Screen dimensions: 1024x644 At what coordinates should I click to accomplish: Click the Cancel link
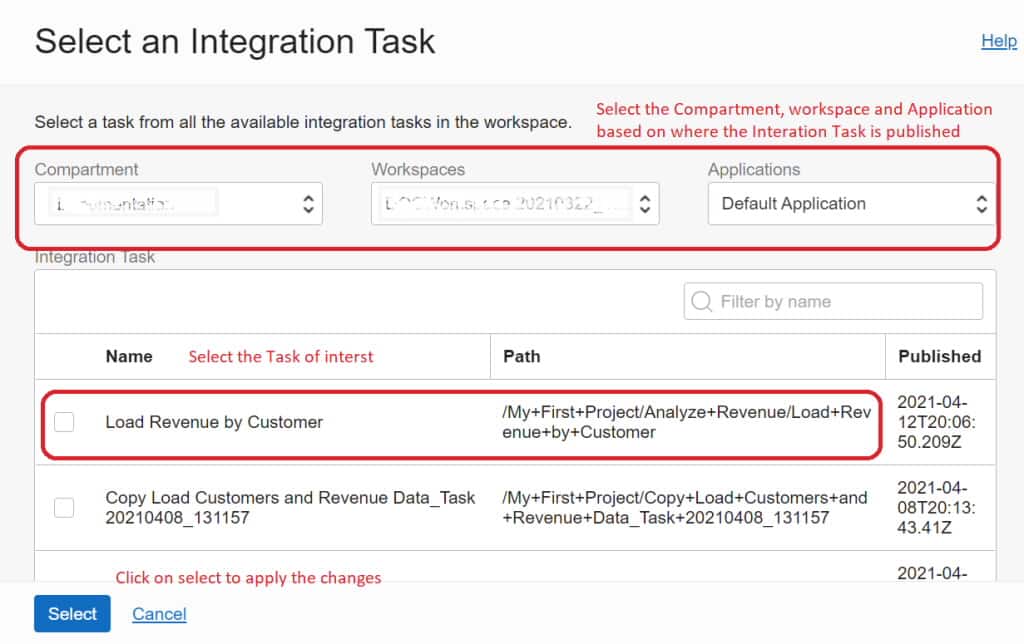158,613
